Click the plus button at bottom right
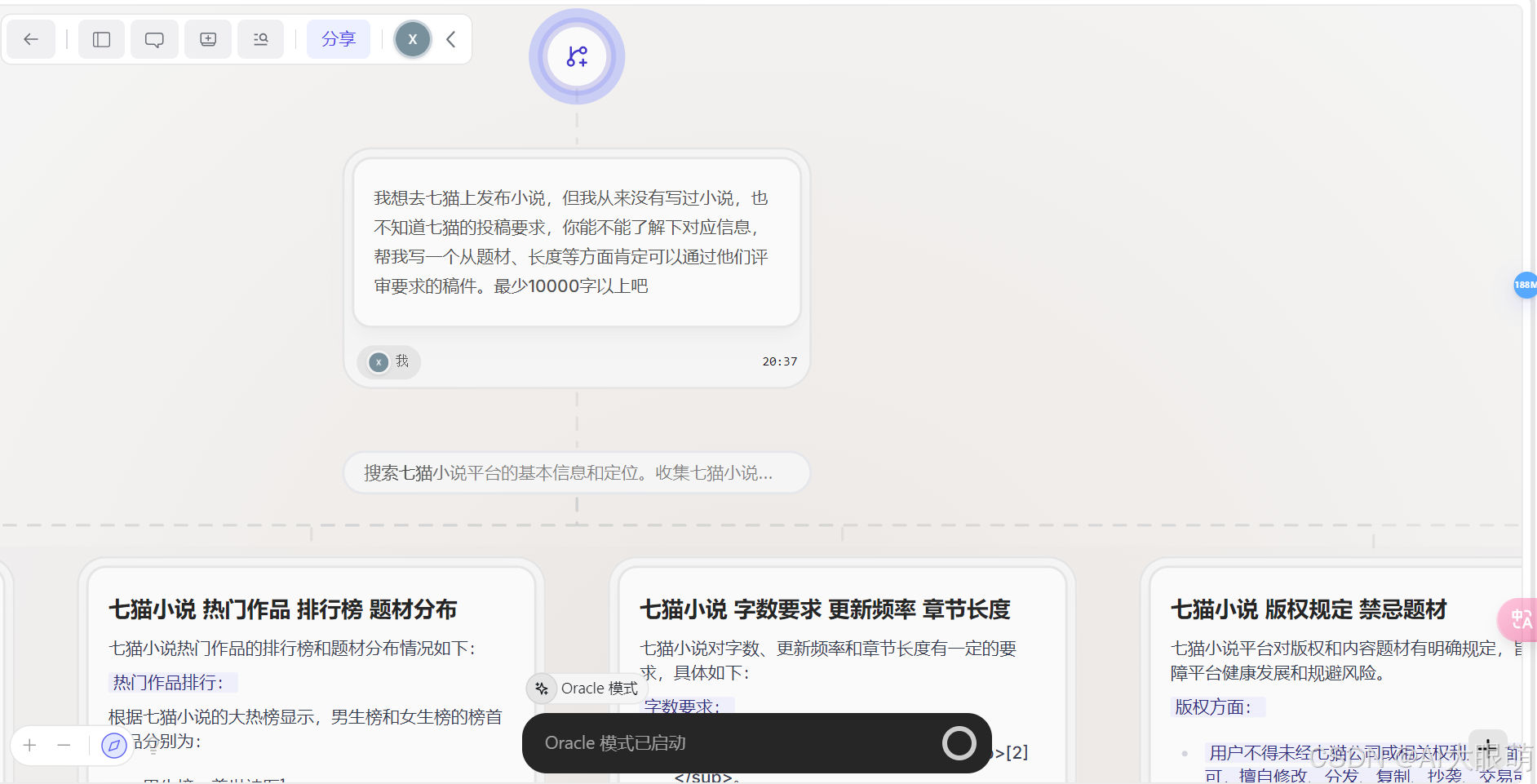This screenshot has height=784, width=1537. coord(1488,748)
